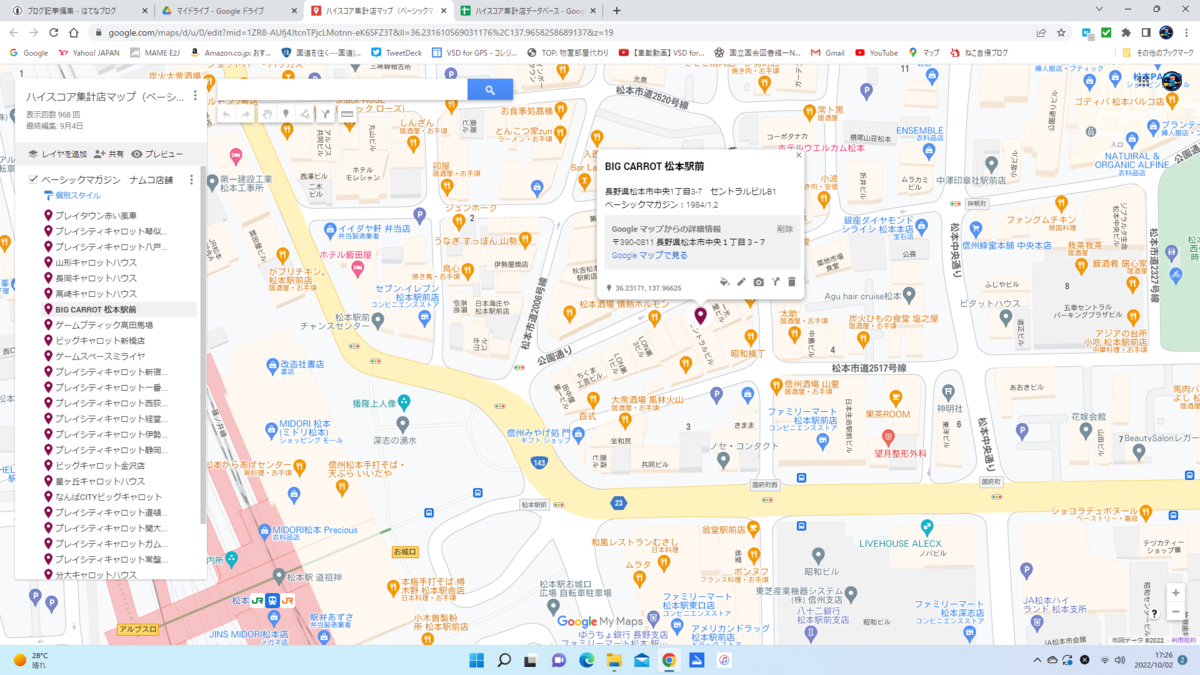Click the undo arrow in map toolbar
1200x675 pixels.
pyautogui.click(x=226, y=115)
